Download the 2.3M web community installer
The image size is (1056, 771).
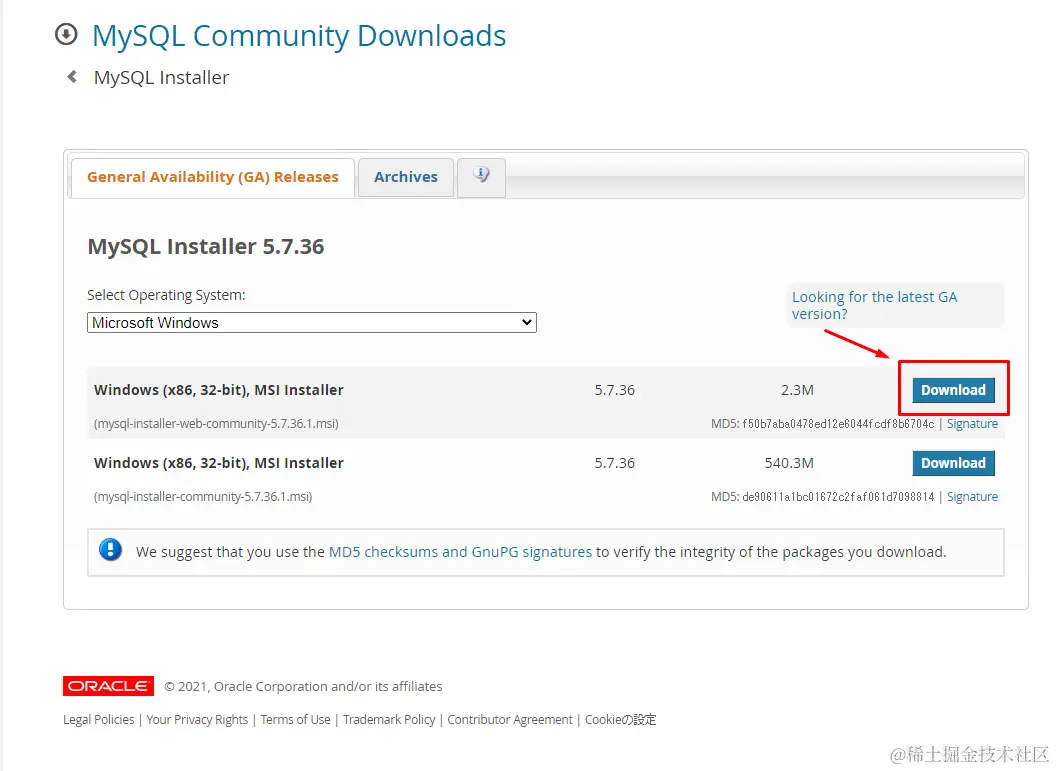click(953, 390)
